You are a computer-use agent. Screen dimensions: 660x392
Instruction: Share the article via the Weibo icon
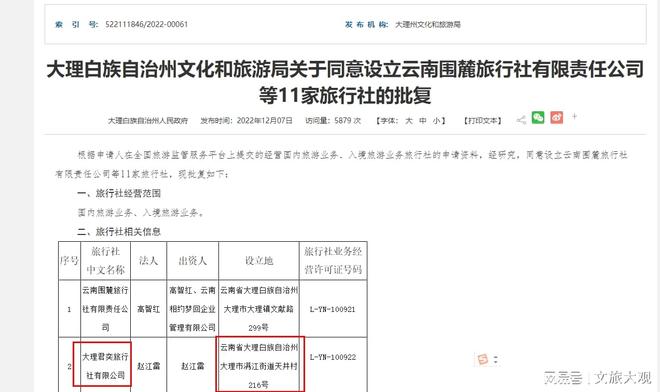tap(556, 117)
